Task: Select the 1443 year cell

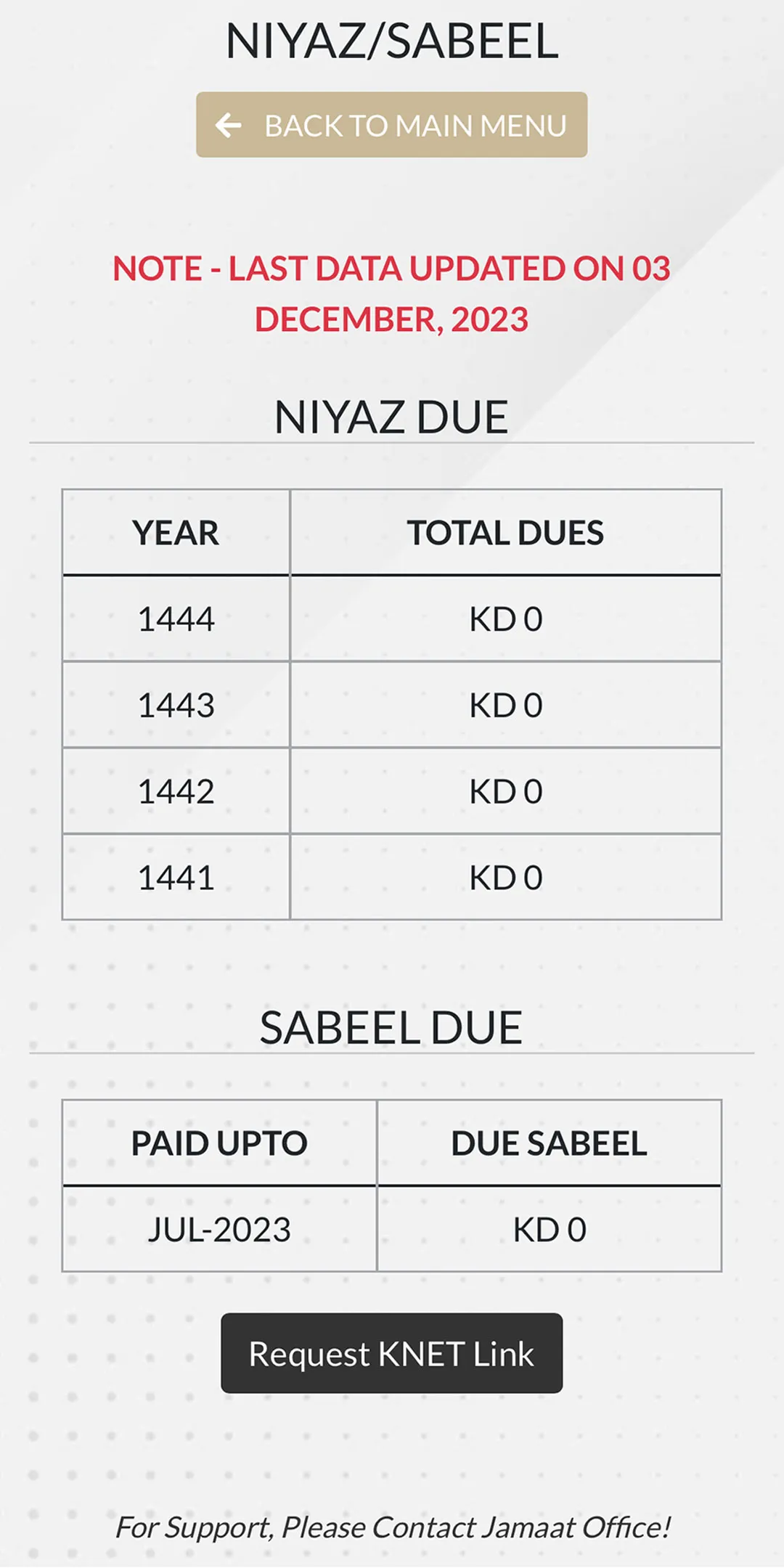Action: point(176,706)
